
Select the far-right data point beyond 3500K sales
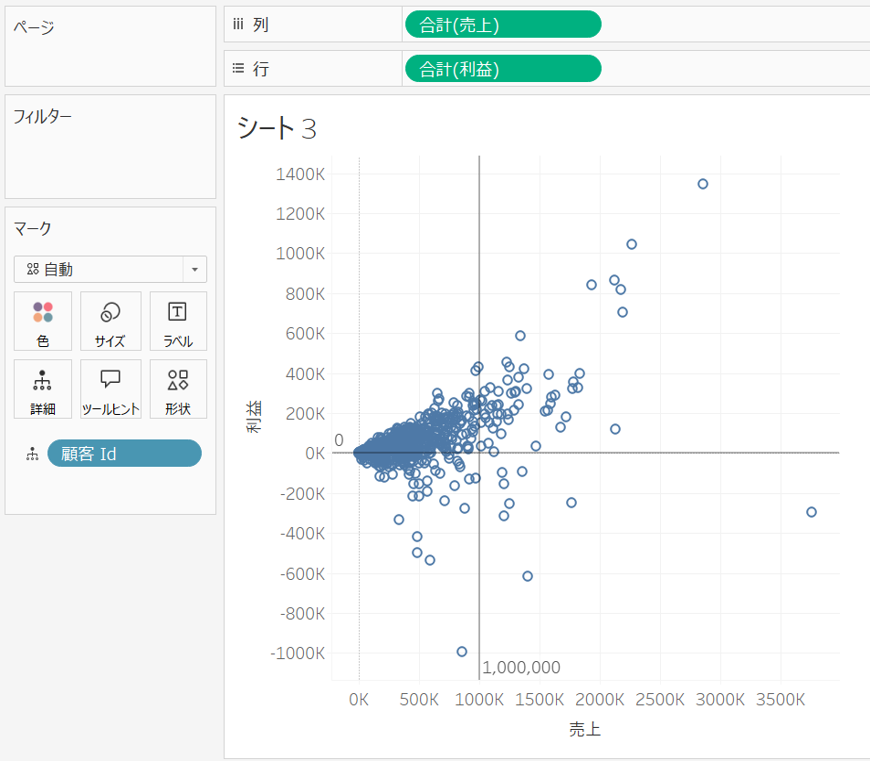[811, 512]
